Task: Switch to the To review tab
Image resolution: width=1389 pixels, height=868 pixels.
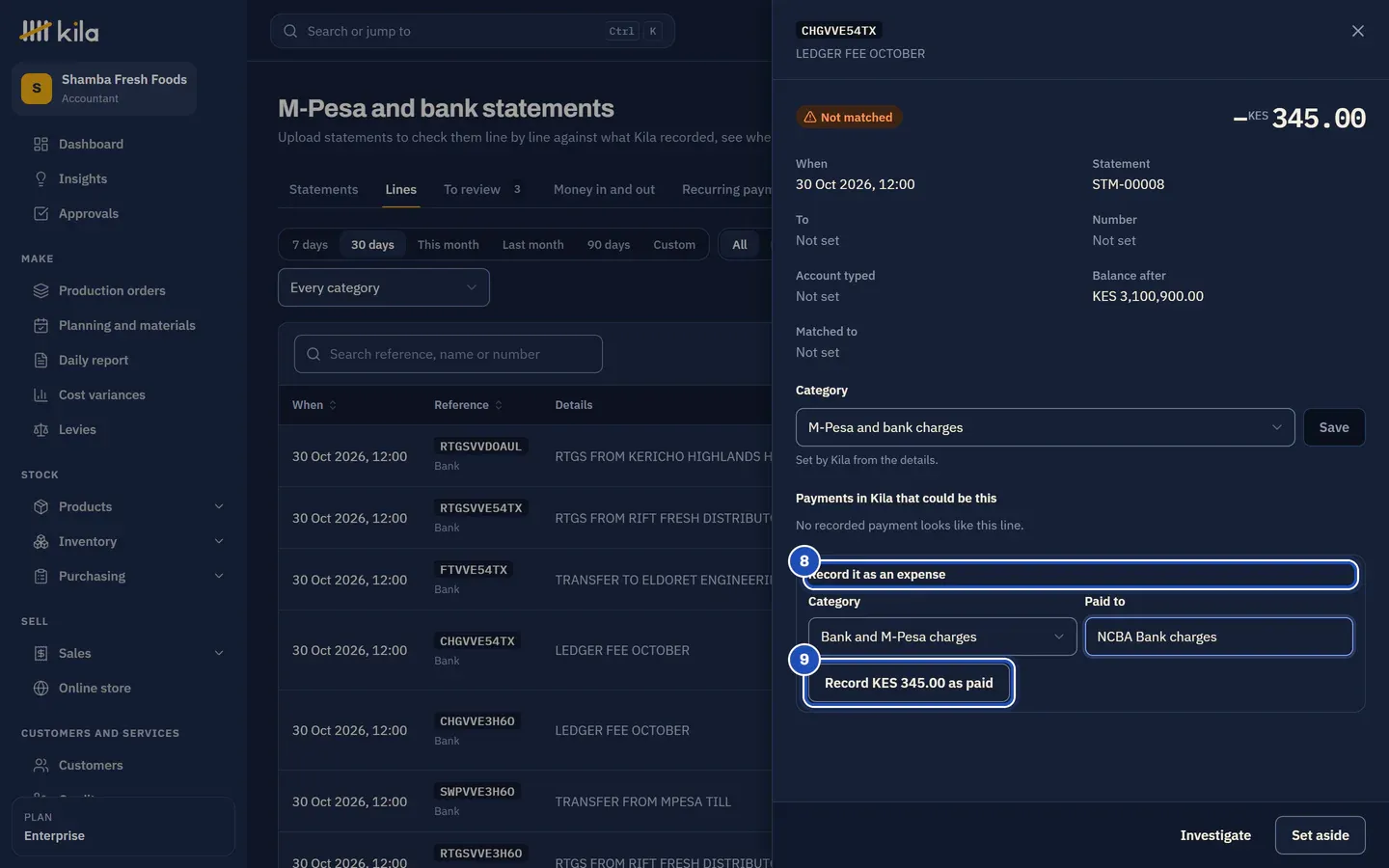Action: pyautogui.click(x=482, y=190)
